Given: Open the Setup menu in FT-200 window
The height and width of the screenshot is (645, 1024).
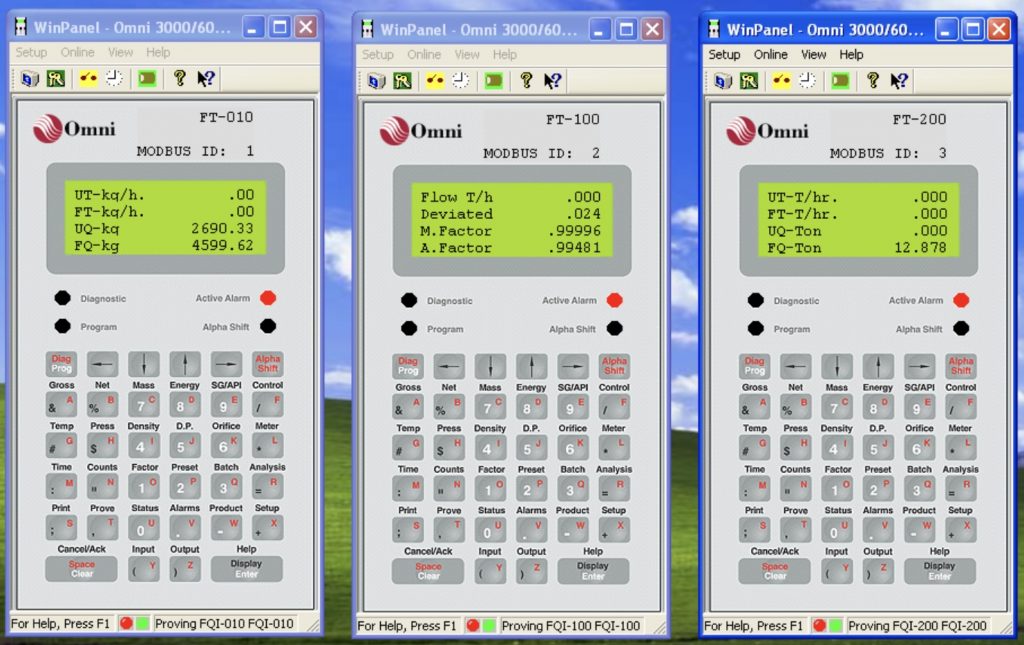Looking at the screenshot, I should click(x=724, y=55).
